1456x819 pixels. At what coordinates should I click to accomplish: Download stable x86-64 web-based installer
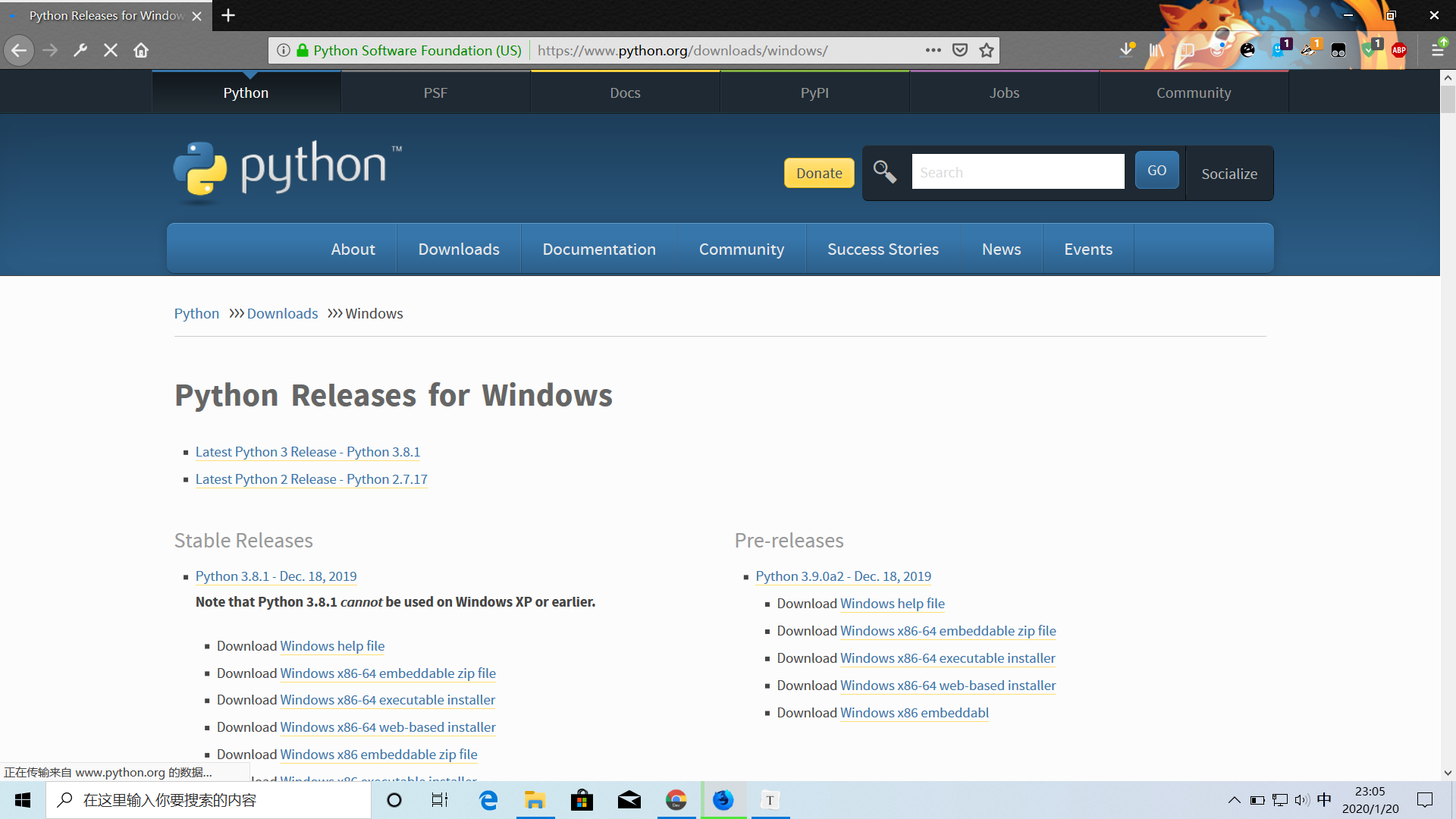(x=388, y=727)
